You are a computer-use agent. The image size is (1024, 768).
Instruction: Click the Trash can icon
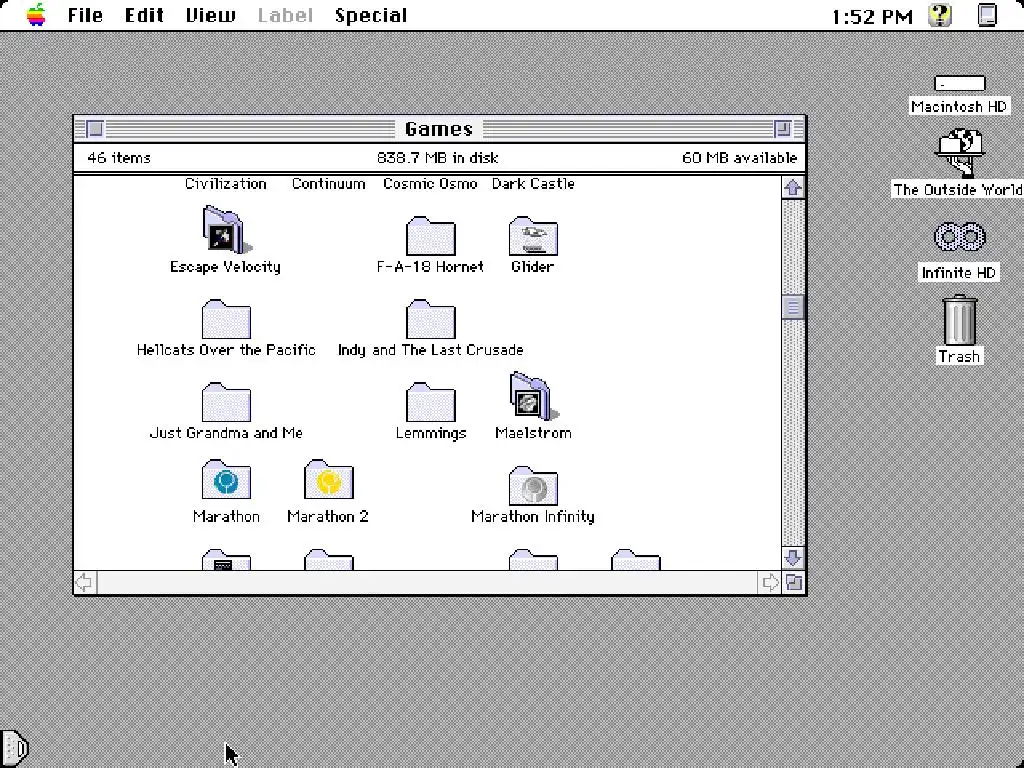point(959,320)
